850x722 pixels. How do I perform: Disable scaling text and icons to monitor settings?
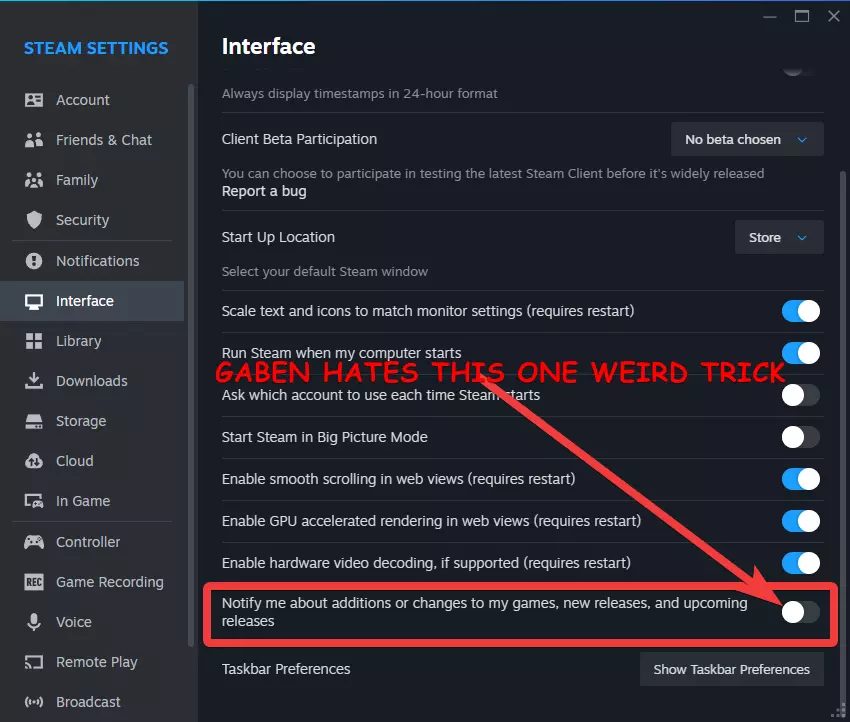click(801, 311)
